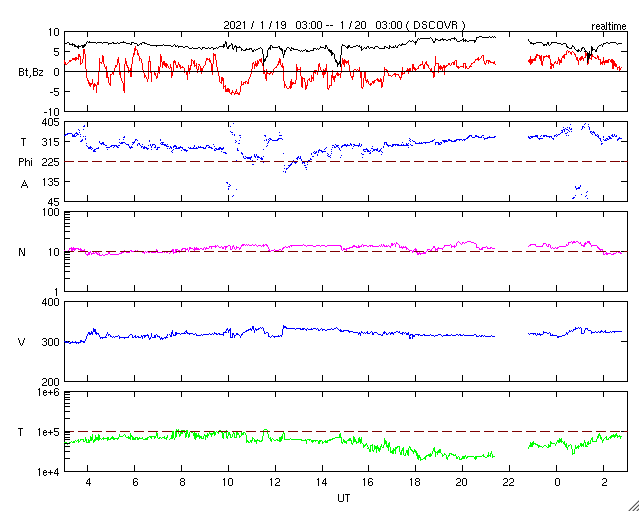The height and width of the screenshot is (512, 640).
Task: Click the '100' density tick label
Action: pyautogui.click(x=52, y=212)
